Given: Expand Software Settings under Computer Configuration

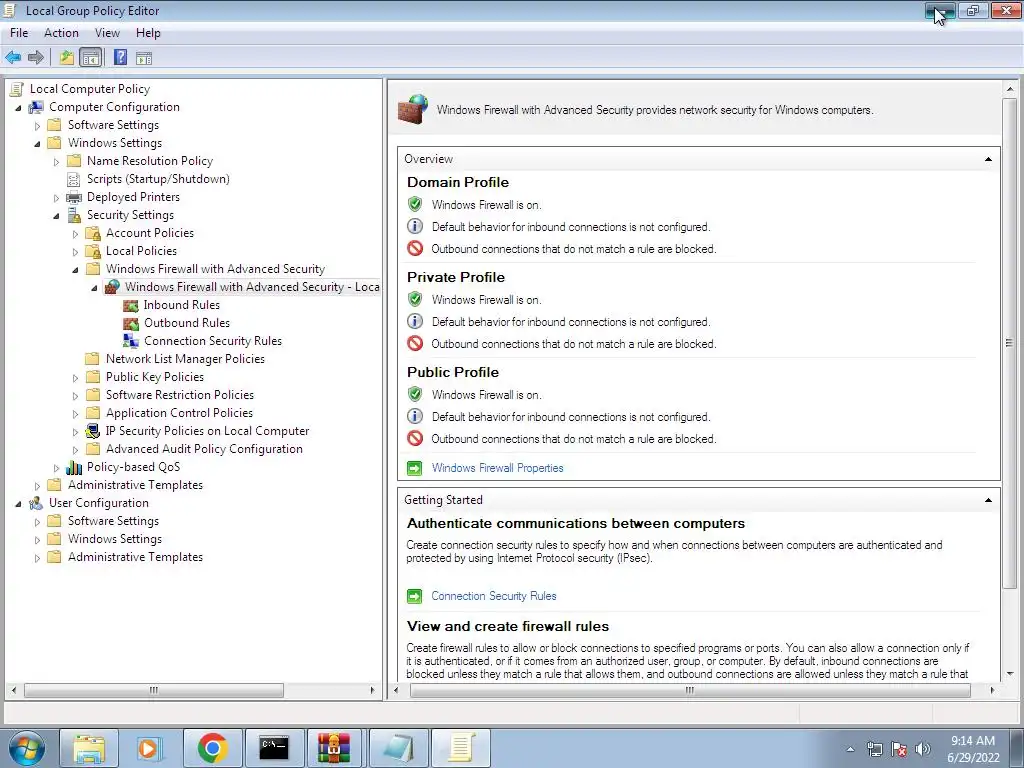Looking at the screenshot, I should pos(37,125).
